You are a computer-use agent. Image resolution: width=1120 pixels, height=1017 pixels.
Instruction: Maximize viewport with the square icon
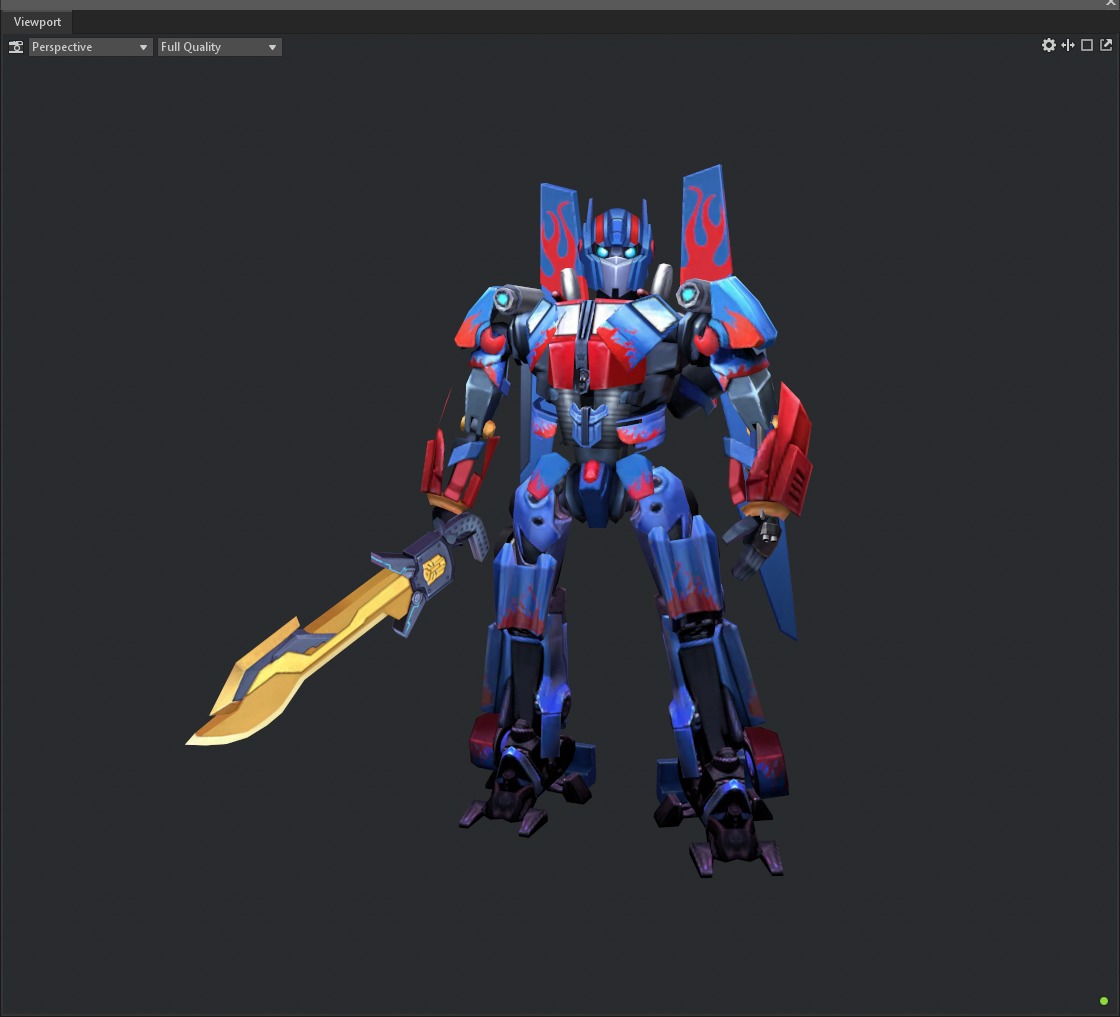[1086, 46]
